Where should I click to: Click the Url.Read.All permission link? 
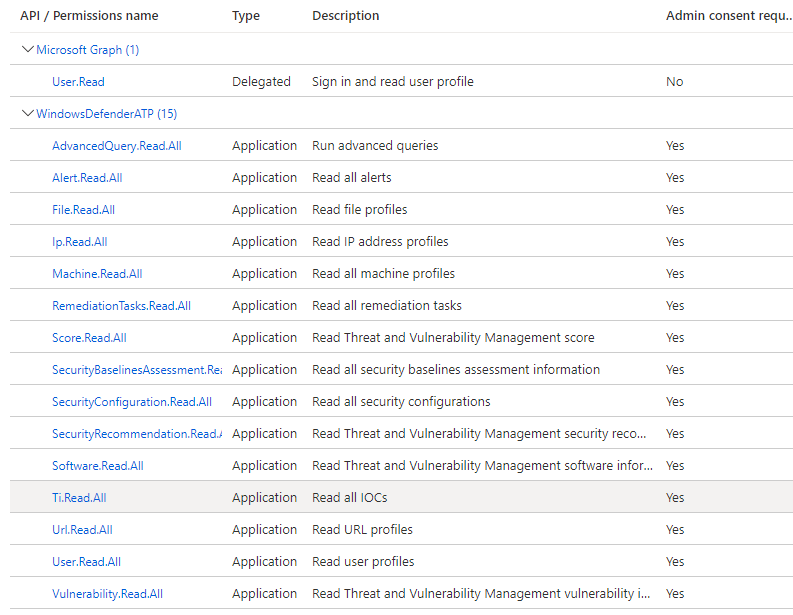click(82, 530)
